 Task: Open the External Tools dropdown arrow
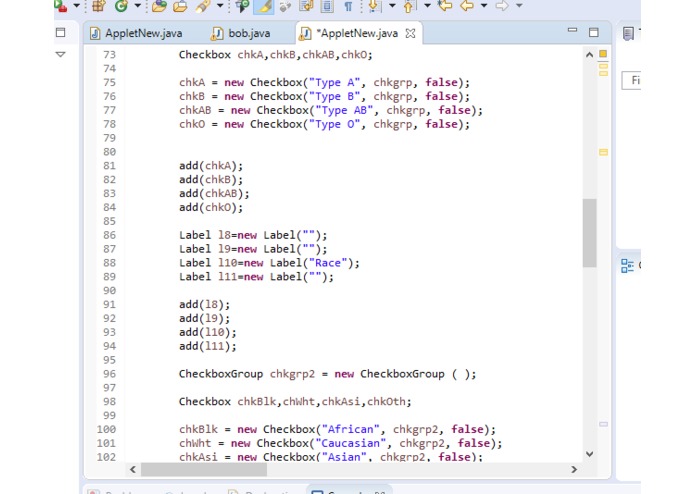point(77,6)
